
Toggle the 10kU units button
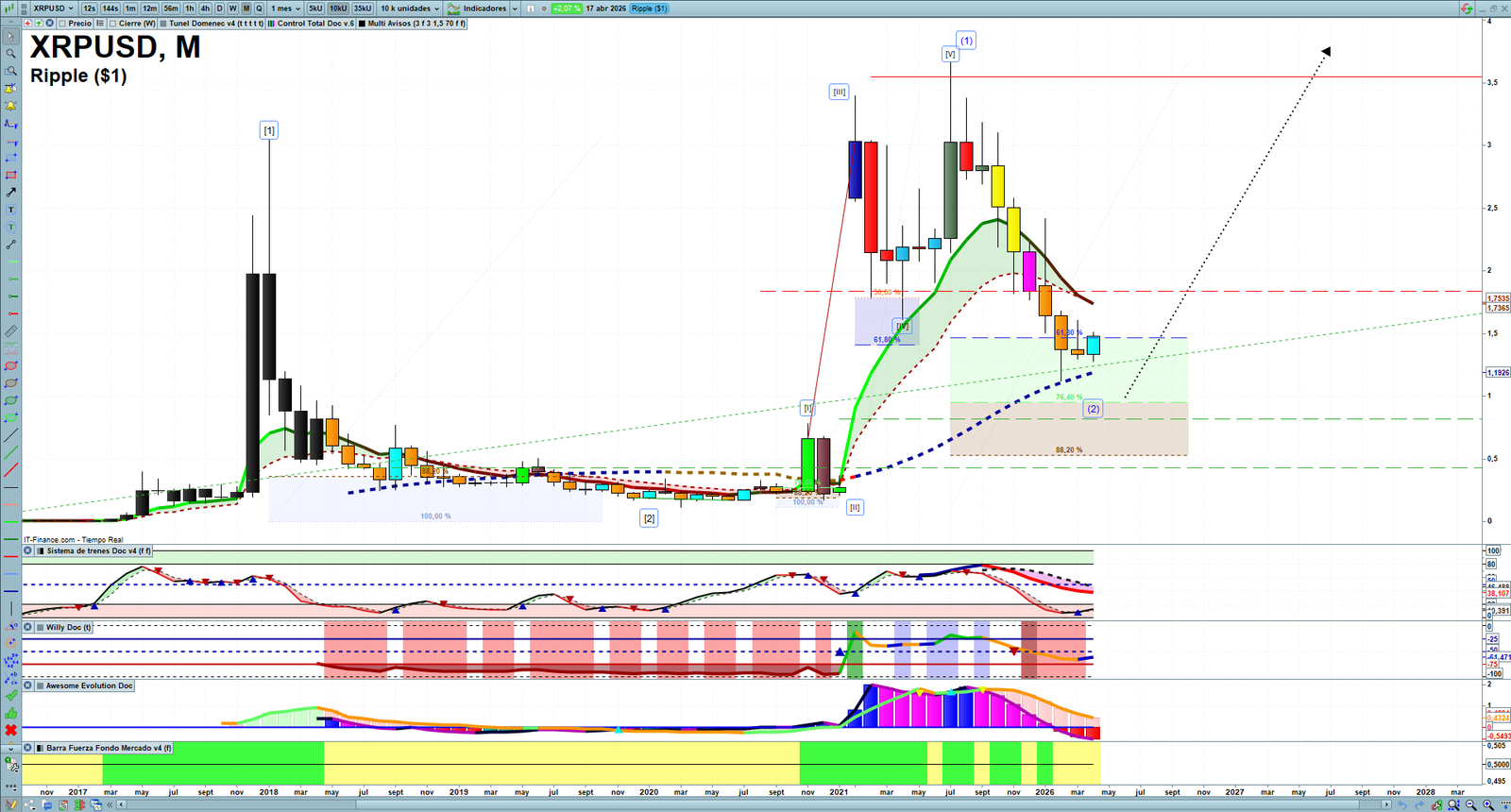click(x=338, y=8)
